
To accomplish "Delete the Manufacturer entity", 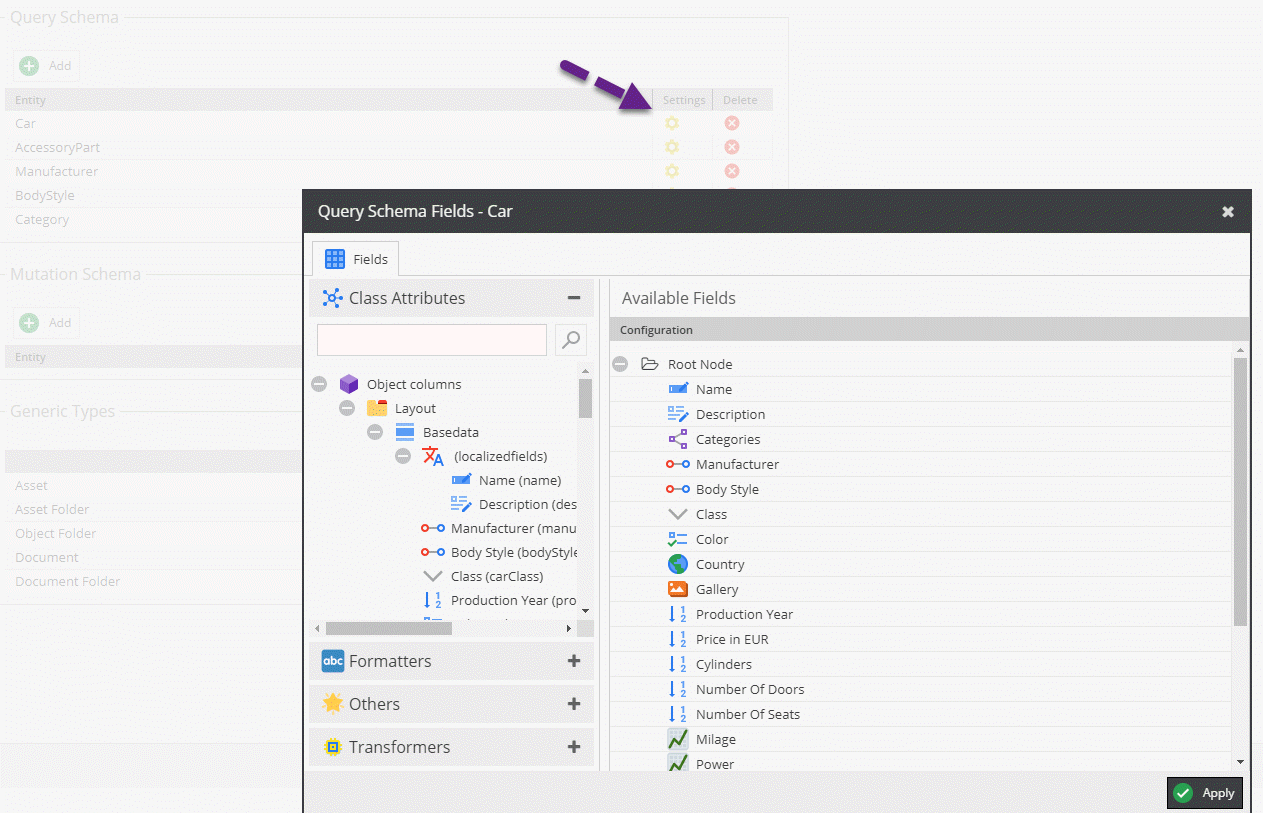I will [x=732, y=172].
